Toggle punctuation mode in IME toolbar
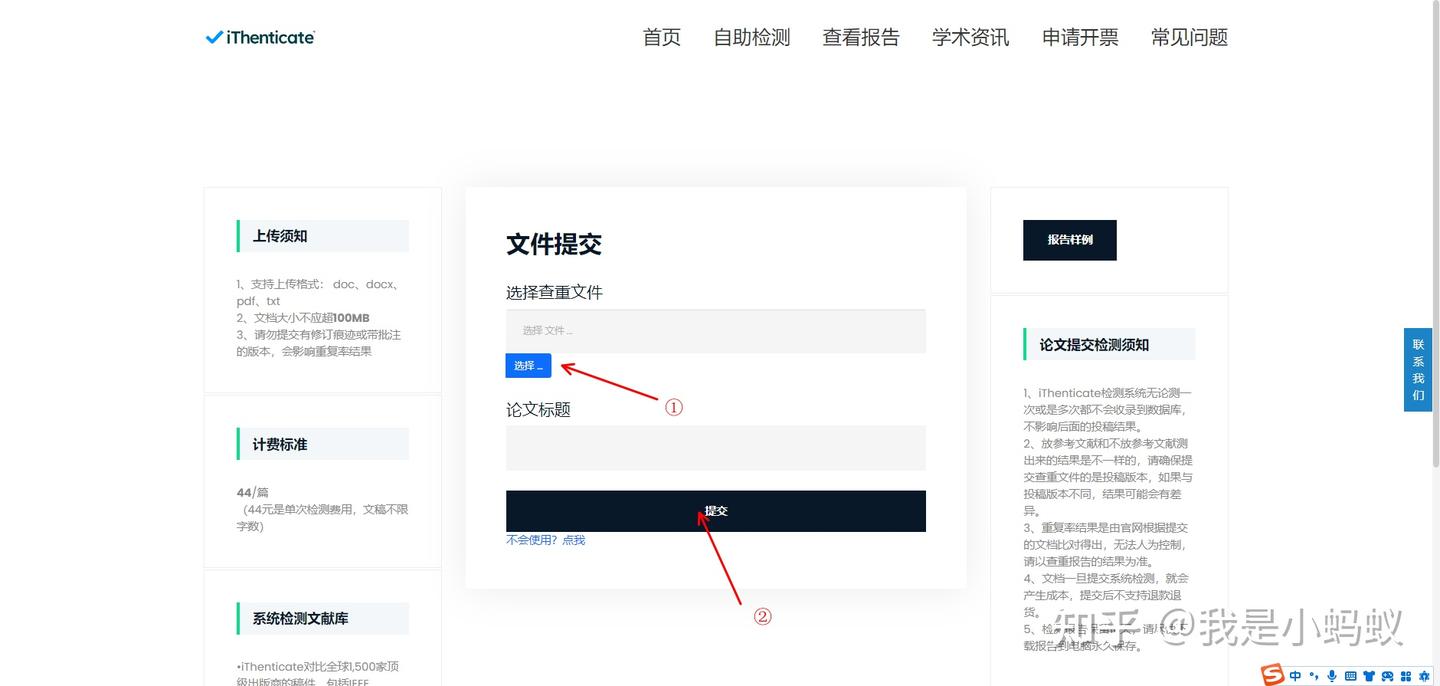The image size is (1440, 686). tap(1314, 676)
